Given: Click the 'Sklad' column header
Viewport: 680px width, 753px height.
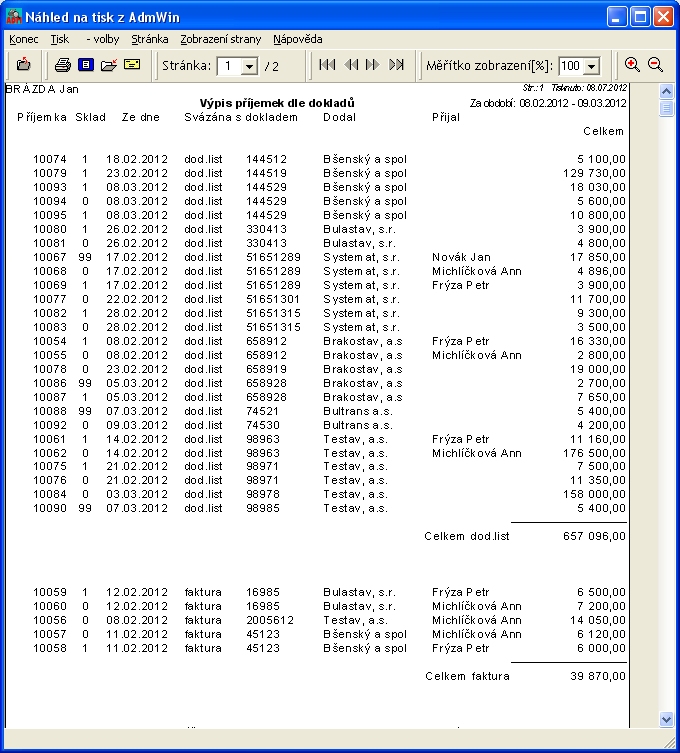Looking at the screenshot, I should [90, 117].
